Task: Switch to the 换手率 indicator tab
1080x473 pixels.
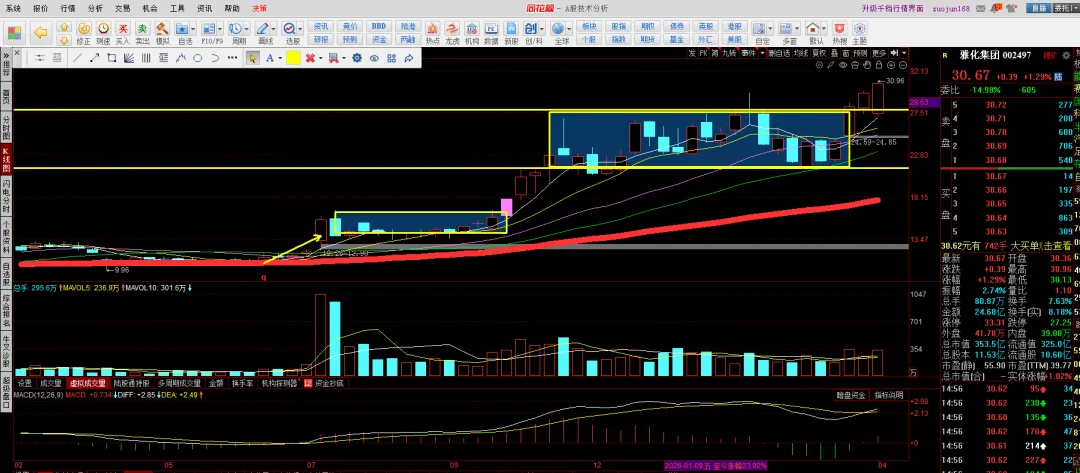Action: click(244, 383)
